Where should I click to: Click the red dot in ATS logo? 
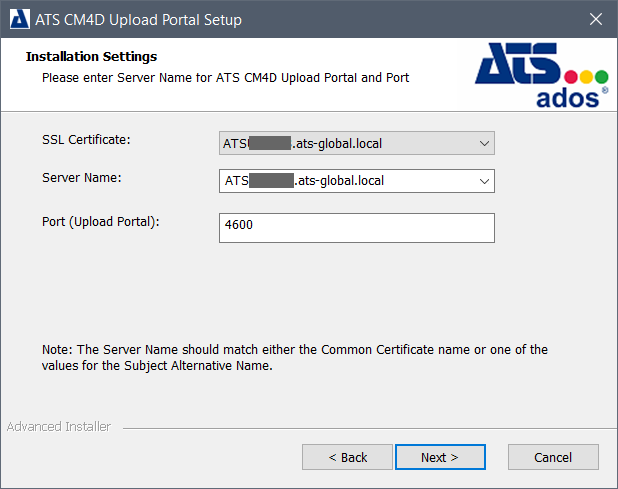(572, 76)
